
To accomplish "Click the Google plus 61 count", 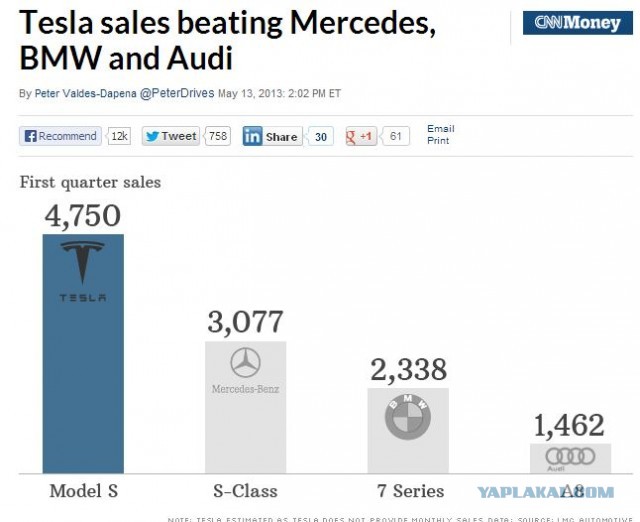I will click(396, 136).
